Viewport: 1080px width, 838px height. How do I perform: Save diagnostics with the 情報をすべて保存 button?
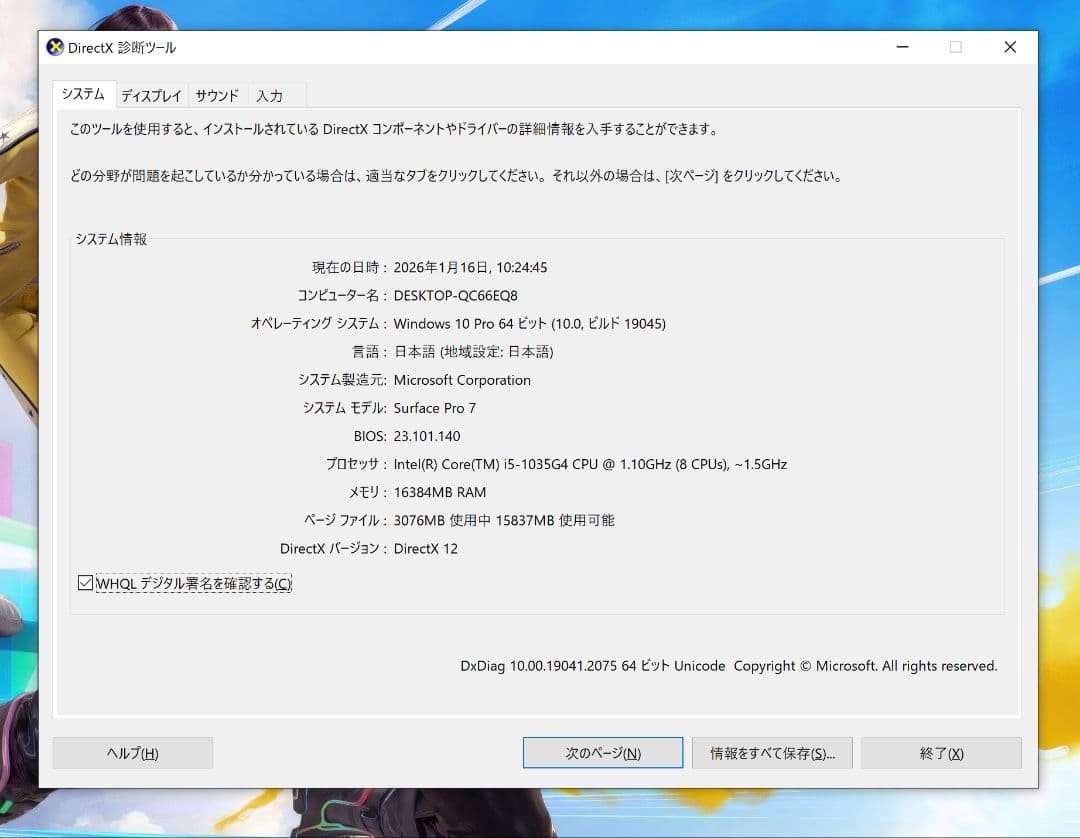pos(772,752)
